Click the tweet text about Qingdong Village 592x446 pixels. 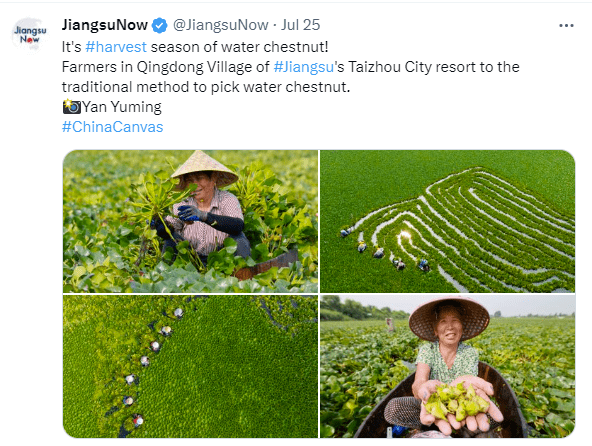point(291,77)
